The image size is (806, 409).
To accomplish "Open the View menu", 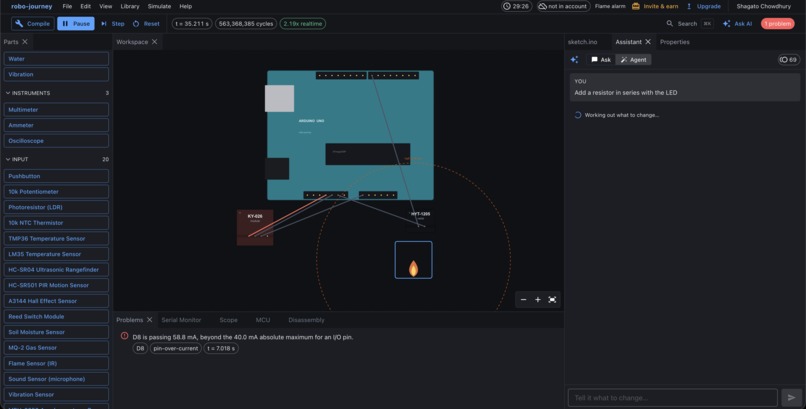I will pos(106,6).
